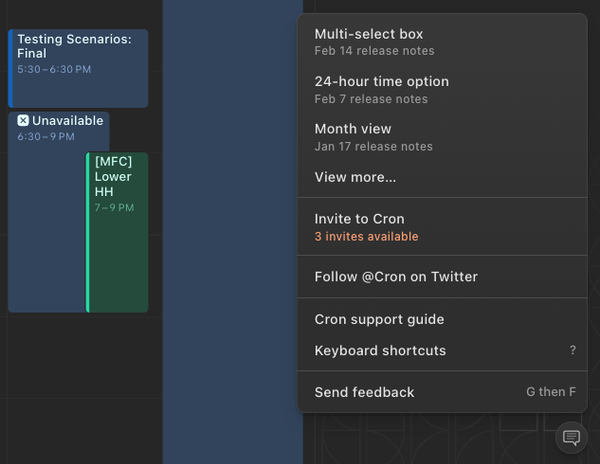
Task: Show Keyboard shortcuts from the menu
Action: pos(442,350)
